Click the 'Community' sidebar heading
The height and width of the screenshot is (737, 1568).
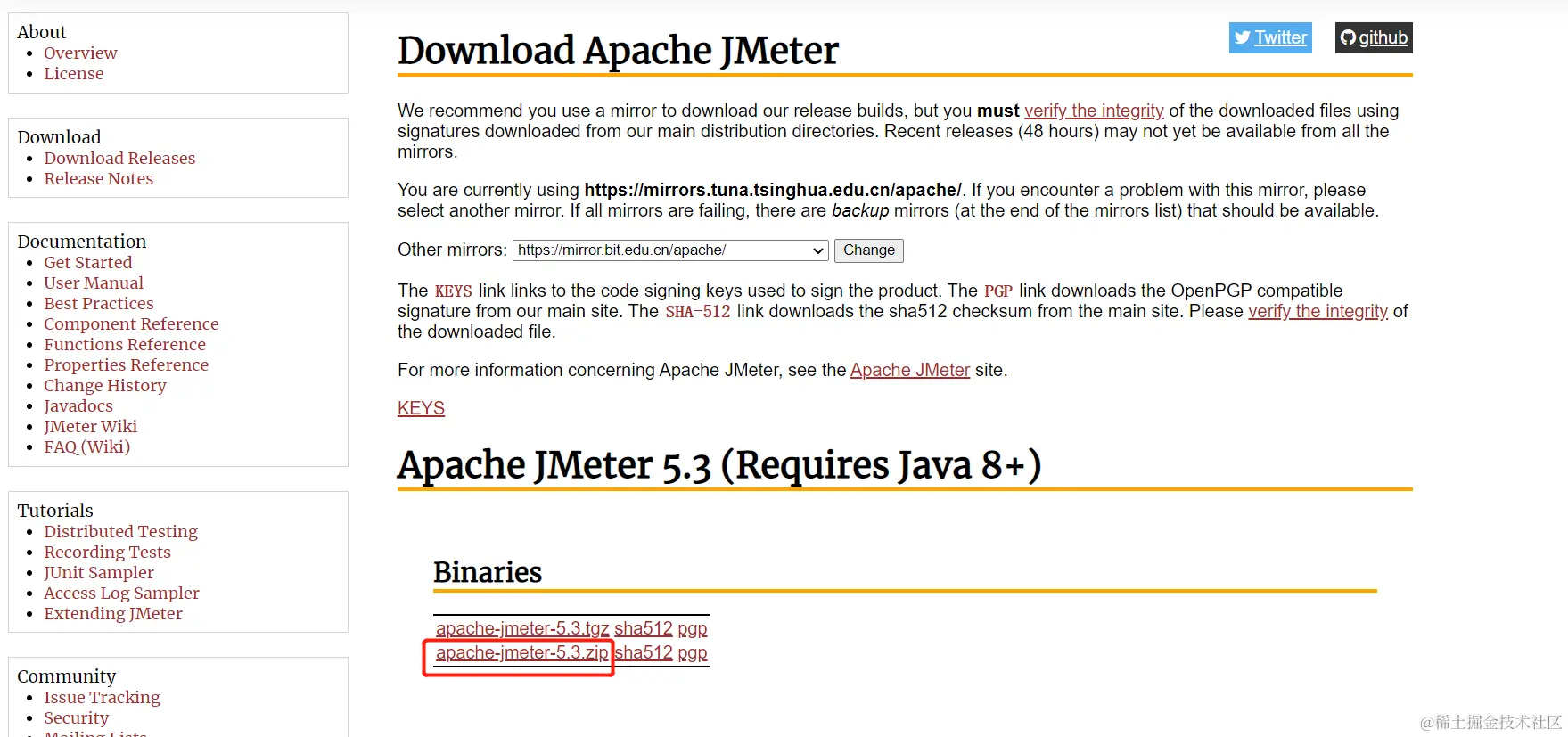click(x=67, y=676)
